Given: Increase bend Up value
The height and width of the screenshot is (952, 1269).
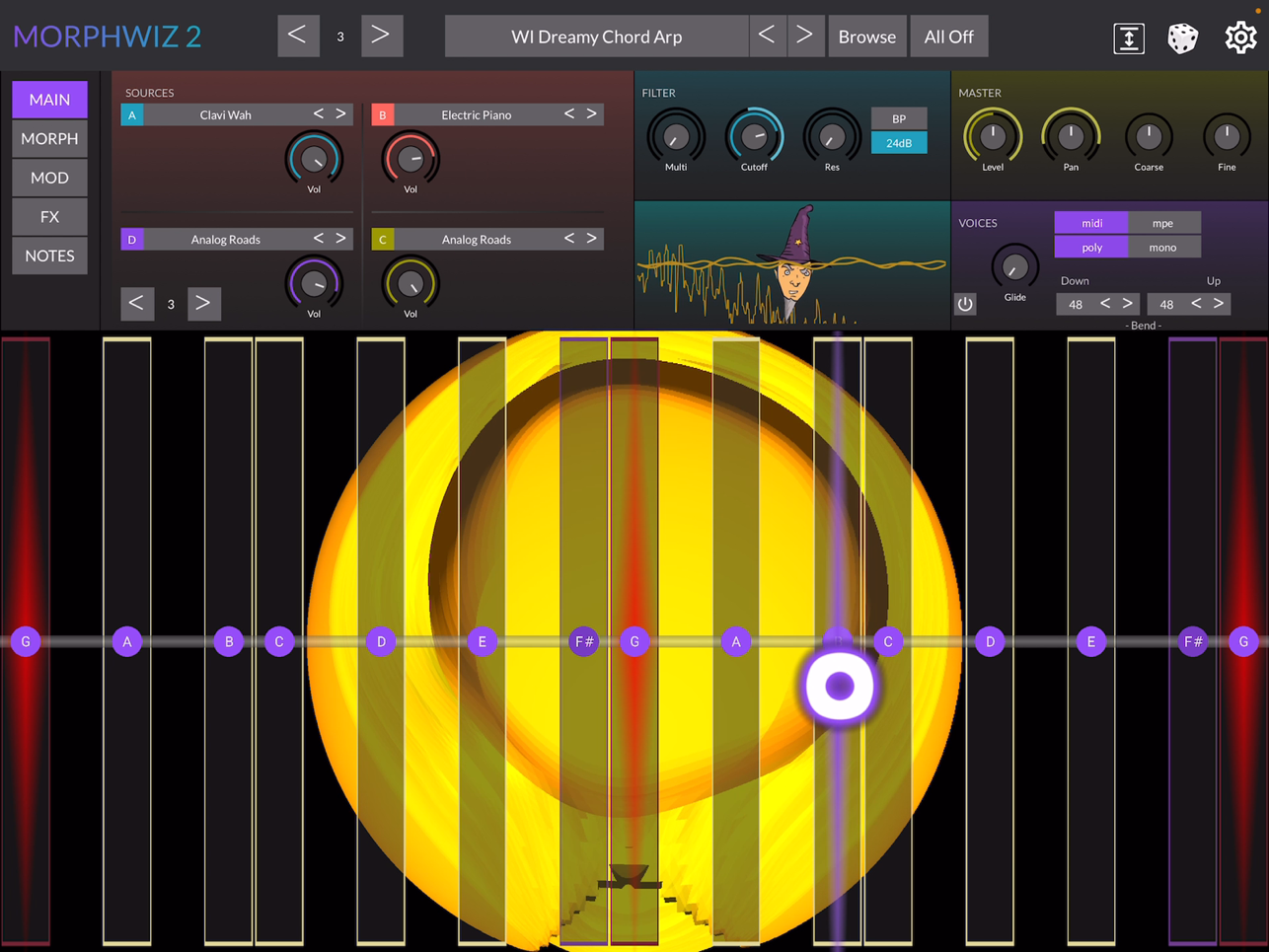Looking at the screenshot, I should pyautogui.click(x=1219, y=304).
